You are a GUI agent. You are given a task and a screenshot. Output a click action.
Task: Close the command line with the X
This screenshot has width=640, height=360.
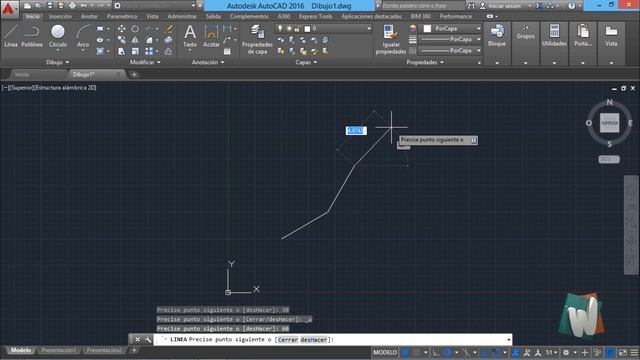point(138,340)
